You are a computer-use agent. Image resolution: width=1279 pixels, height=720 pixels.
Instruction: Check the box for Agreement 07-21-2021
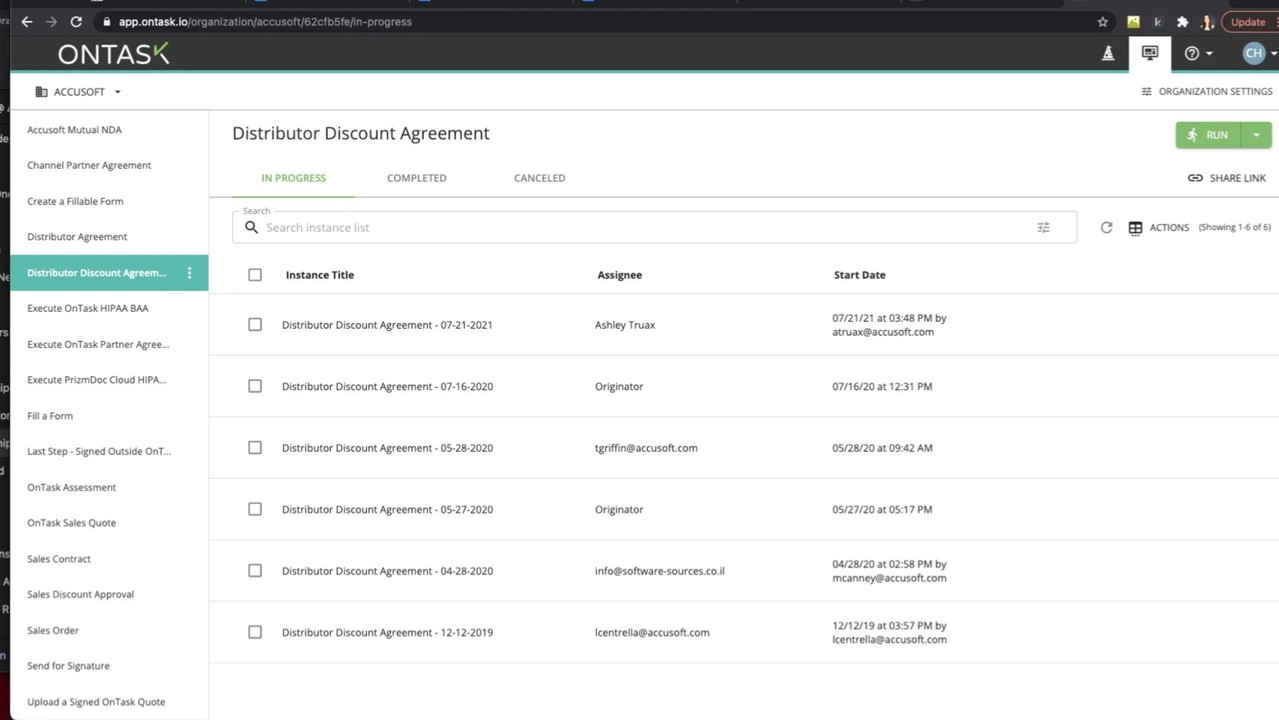[x=255, y=325]
